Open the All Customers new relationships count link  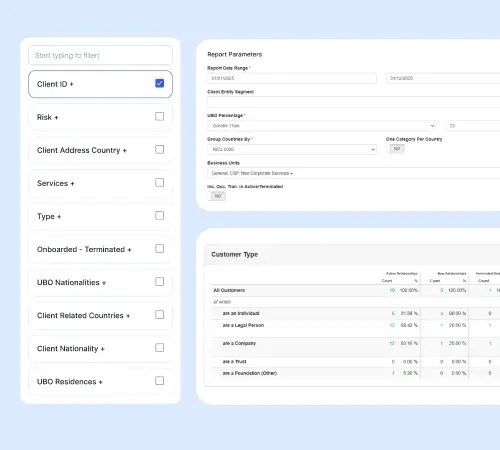(441, 290)
